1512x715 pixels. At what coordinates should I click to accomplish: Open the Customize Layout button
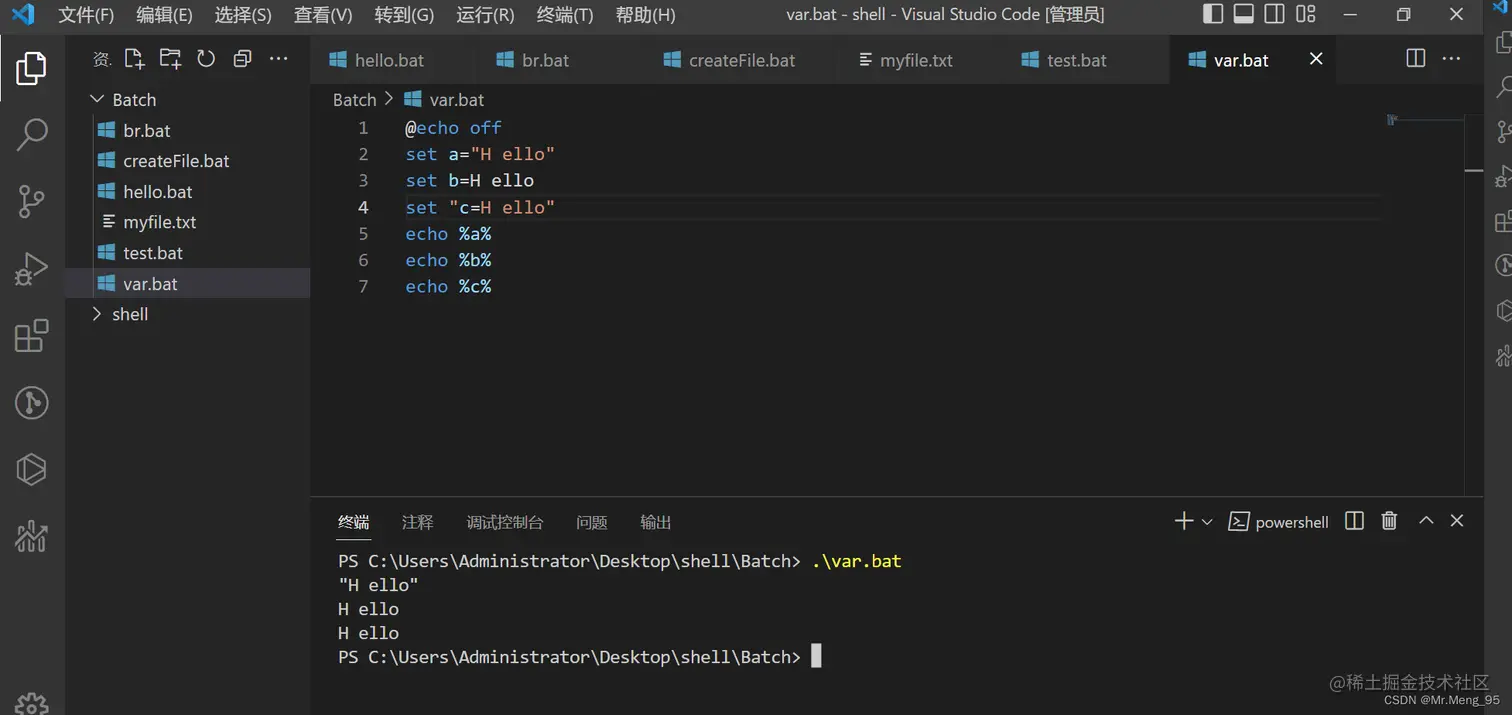tap(1306, 14)
